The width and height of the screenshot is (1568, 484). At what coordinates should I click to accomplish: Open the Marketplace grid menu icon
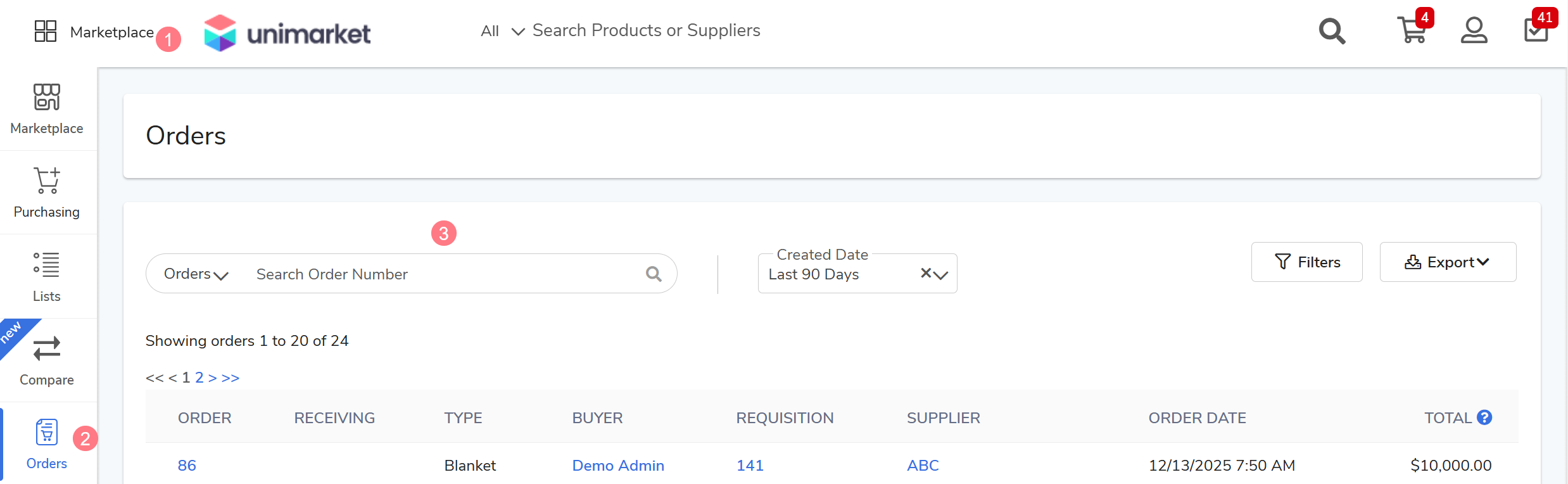(x=46, y=31)
